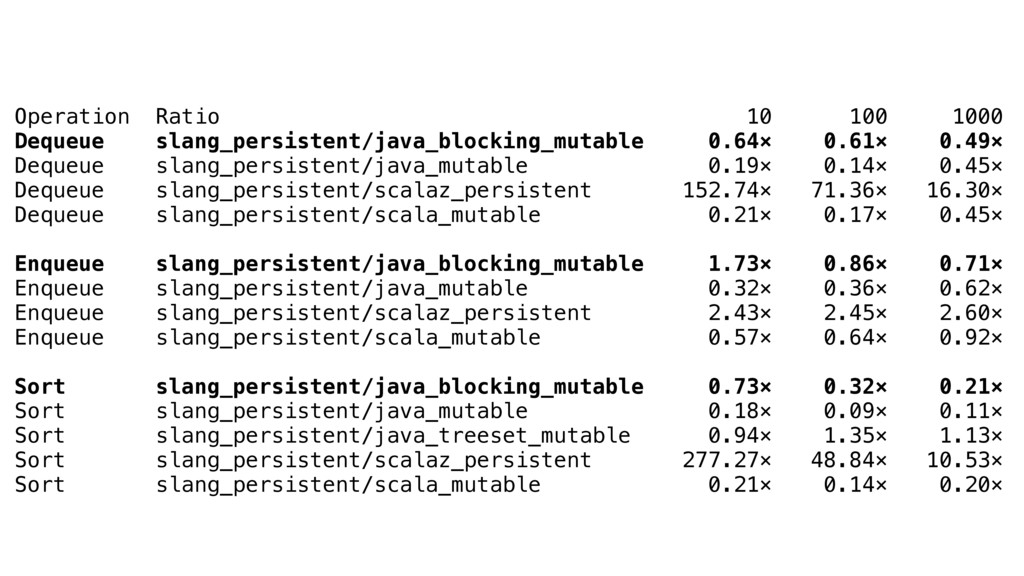Click the 71.36× Dequeue value

click(x=849, y=191)
